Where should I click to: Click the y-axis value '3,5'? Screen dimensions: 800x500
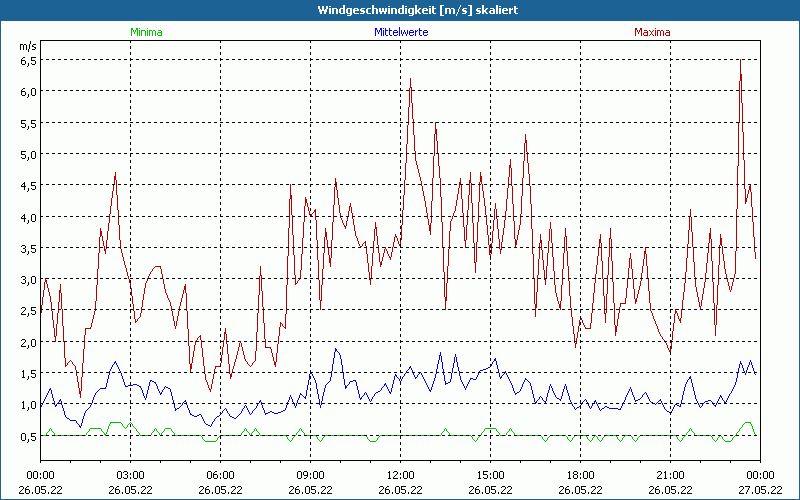point(29,248)
